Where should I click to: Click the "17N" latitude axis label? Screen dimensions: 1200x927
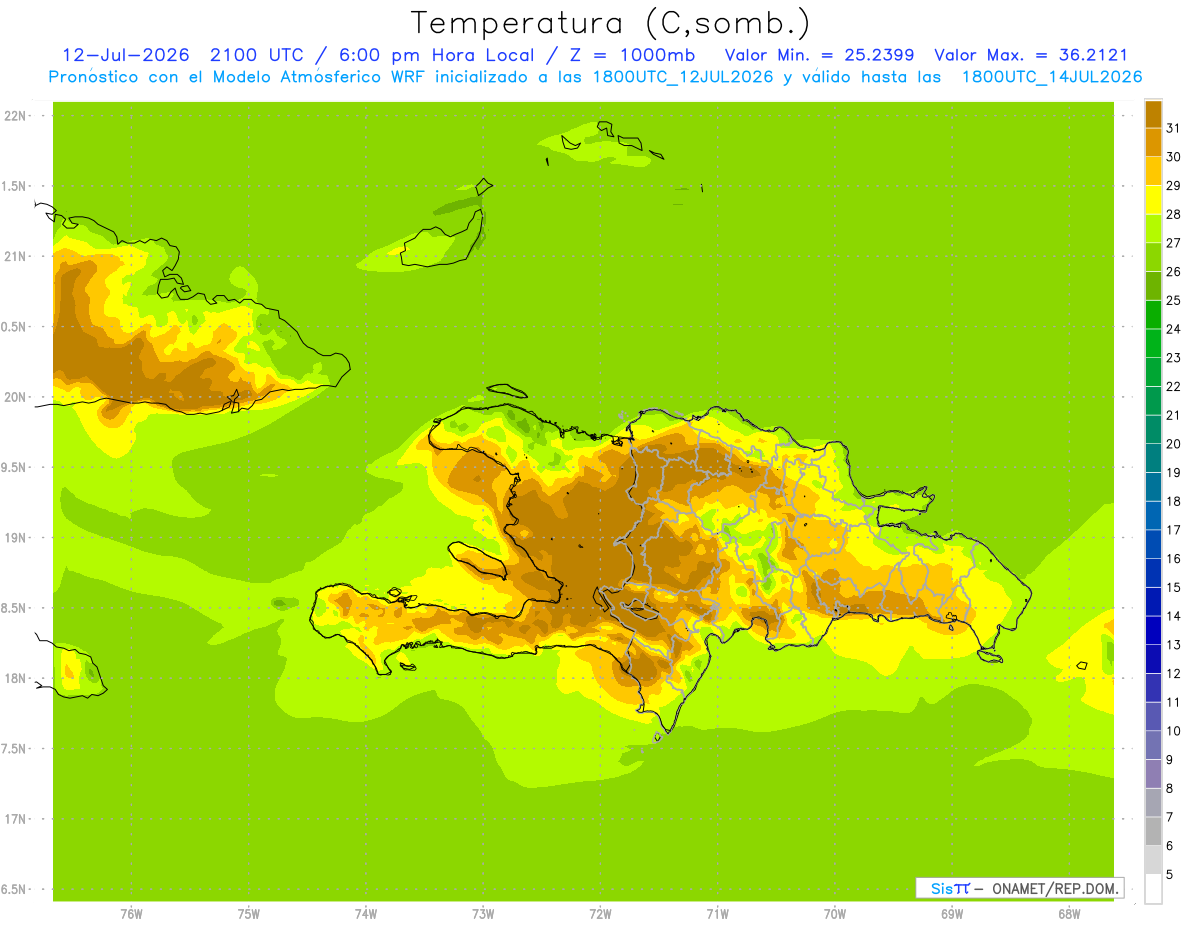[x=15, y=819]
